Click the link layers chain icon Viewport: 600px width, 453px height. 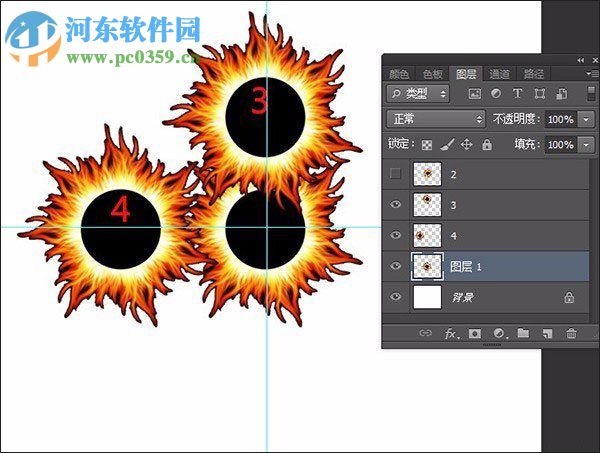point(425,333)
